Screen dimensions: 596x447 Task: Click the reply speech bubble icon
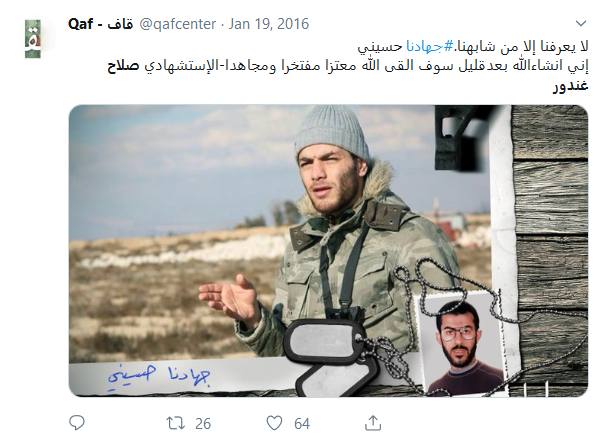[x=77, y=422]
